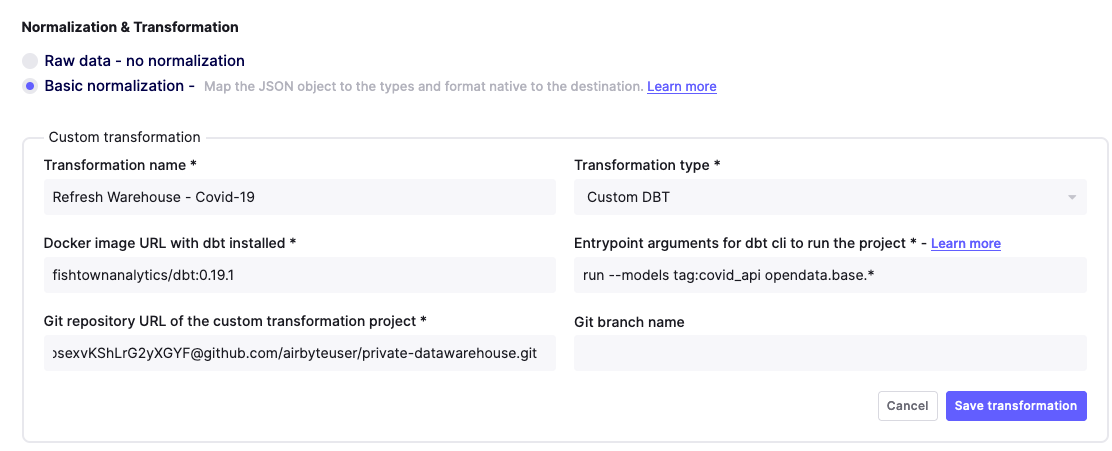Click the 'Custom transformation' section legend
This screenshot has height=451, width=1112.
(124, 137)
